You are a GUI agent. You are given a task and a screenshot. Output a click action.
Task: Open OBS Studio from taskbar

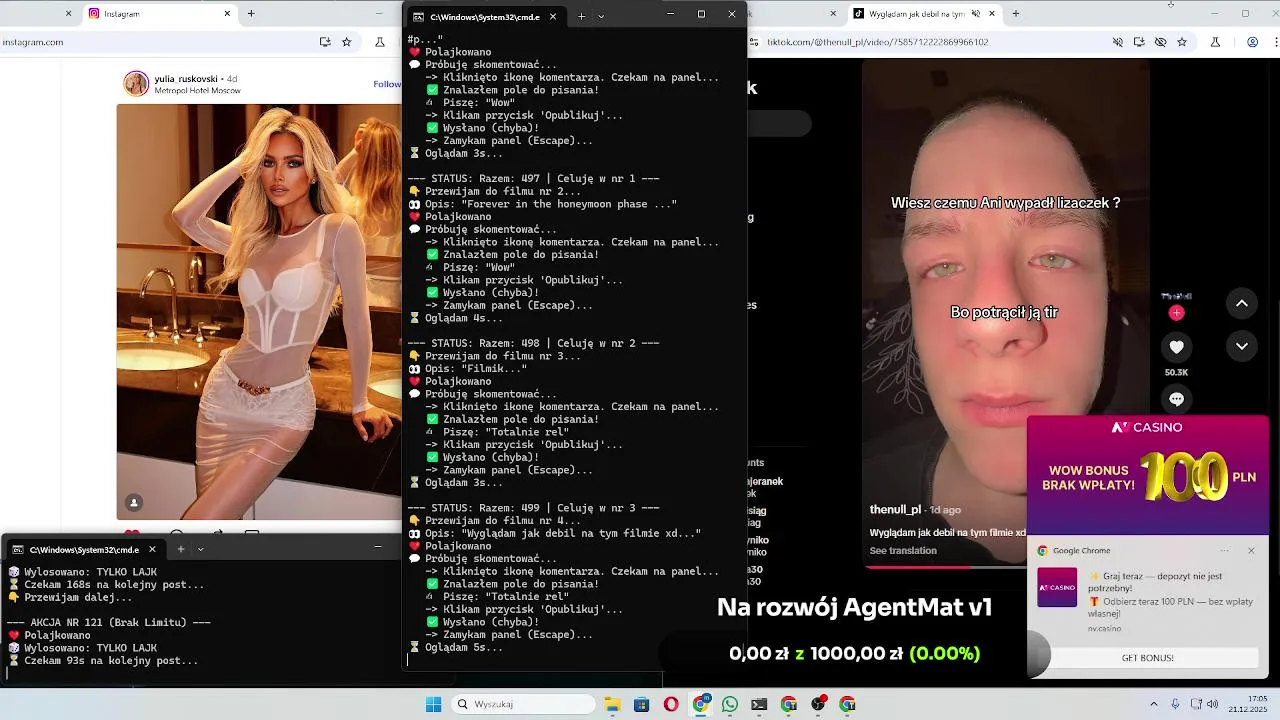click(x=818, y=704)
